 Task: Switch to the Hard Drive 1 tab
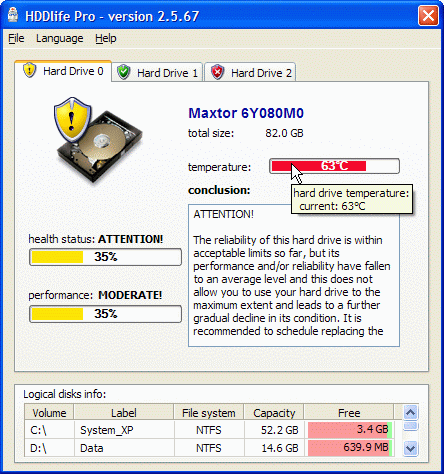(157, 72)
